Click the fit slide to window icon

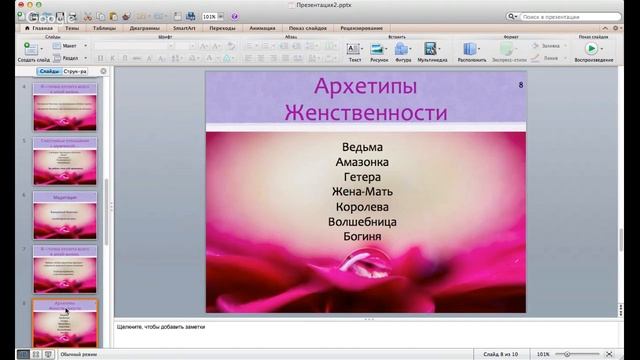(609, 354)
